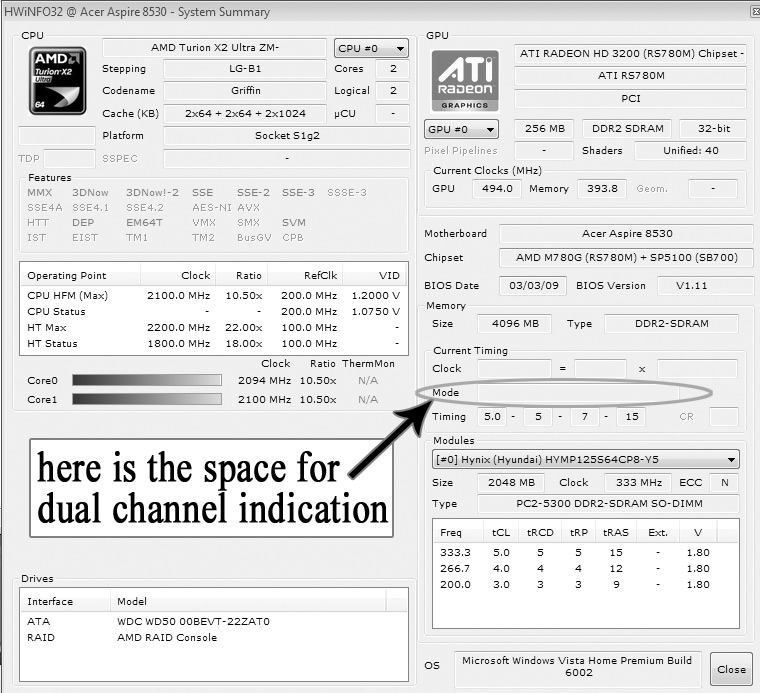Viewport: 760px width, 693px height.
Task: Click the module size 2048 MB field
Action: pyautogui.click(x=511, y=483)
